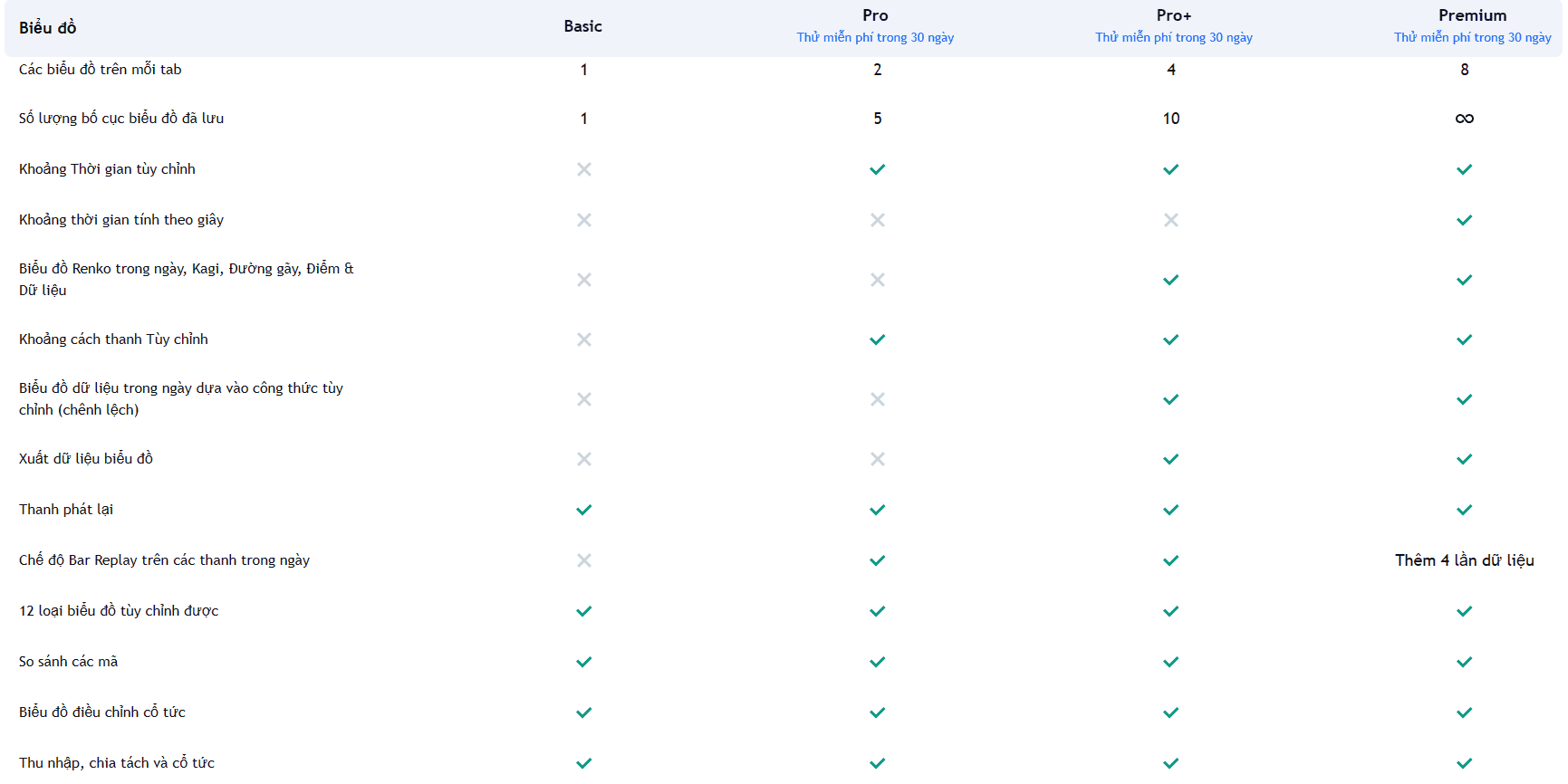Click Premium checkmark for 'Xuất dữ liệu biểu đồ'

pyautogui.click(x=1465, y=459)
